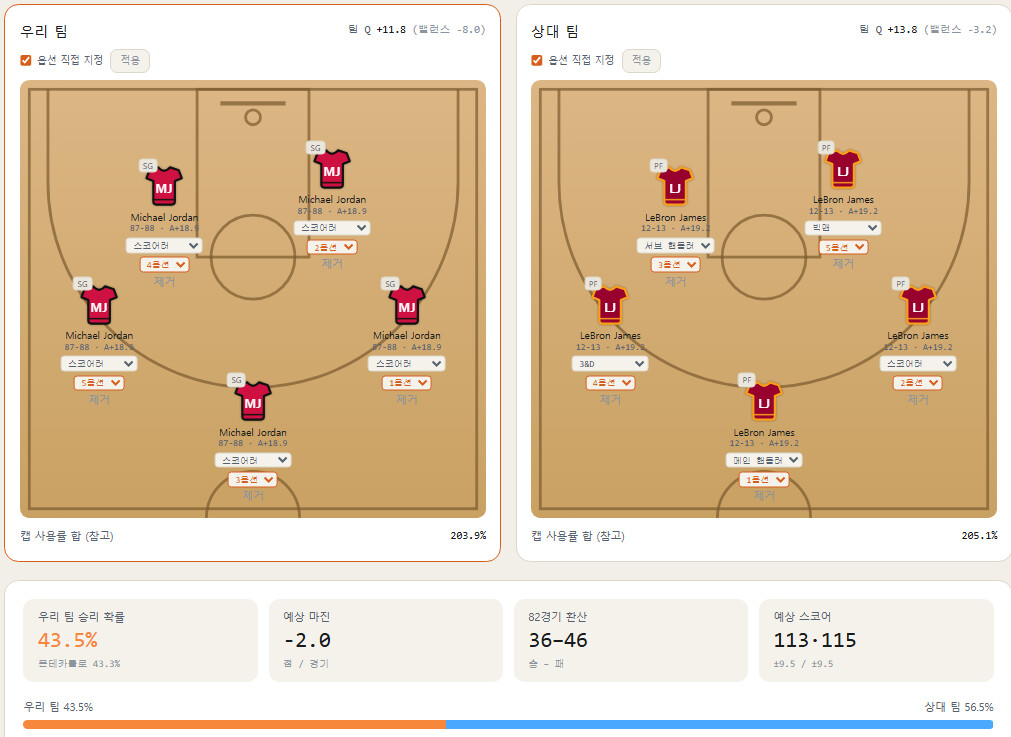Click PF badge on the 메인 핸들러 LeBron

(x=747, y=380)
